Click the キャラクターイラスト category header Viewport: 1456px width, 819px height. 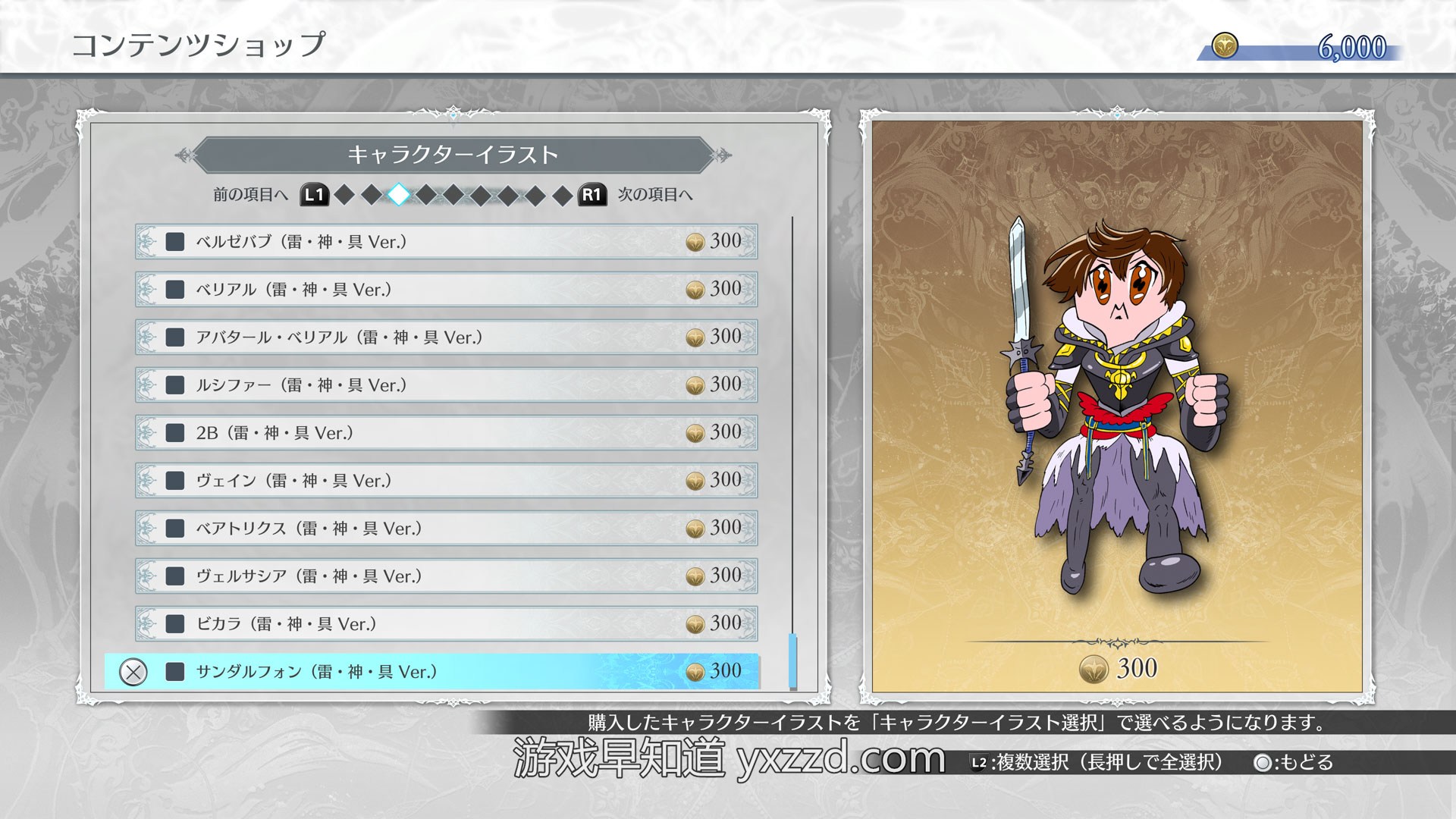(453, 155)
